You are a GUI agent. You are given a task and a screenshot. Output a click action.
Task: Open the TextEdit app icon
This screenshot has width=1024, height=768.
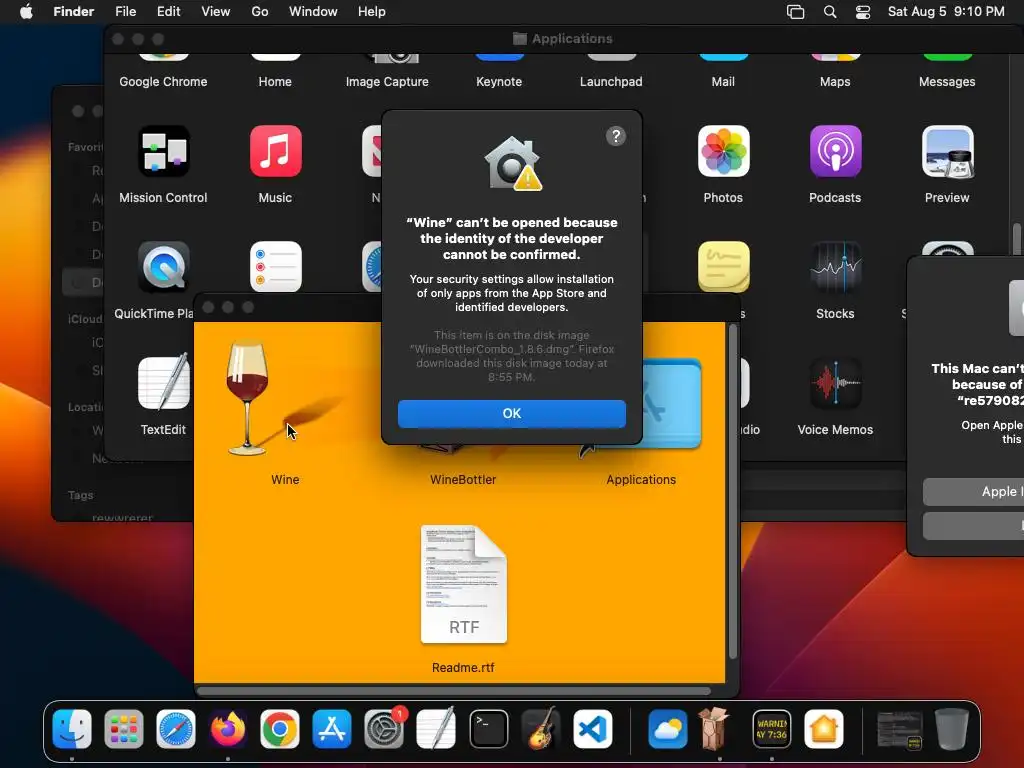coord(163,383)
